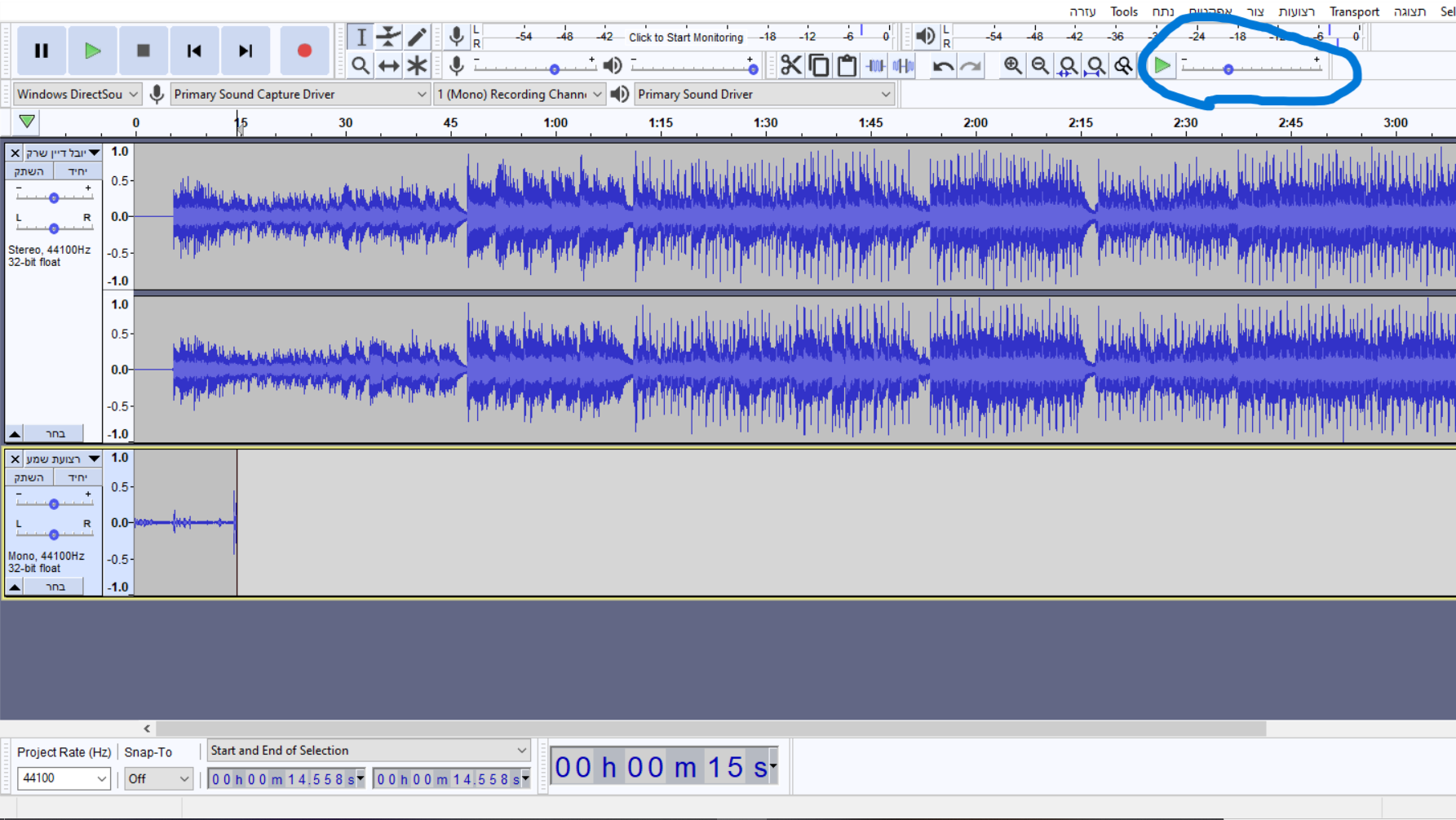Image resolution: width=1456 pixels, height=820 pixels.
Task: Click the playback volume slider
Action: 694,67
